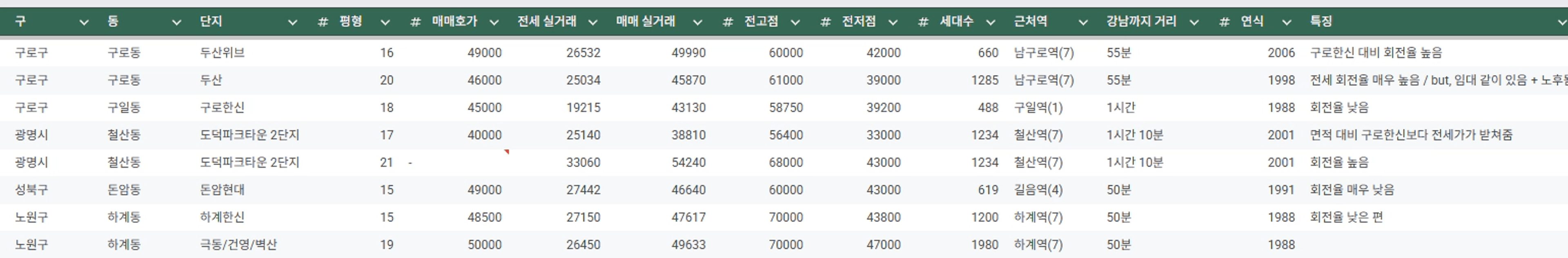Screen dimensions: 1568x258
Task: Open the 평형 column dropdown arrow
Action: click(385, 22)
